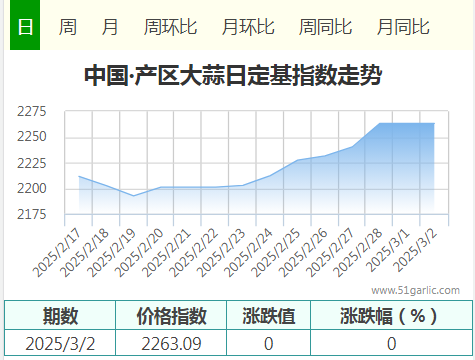Click the 2025/2/19 x-axis date label
Viewport: 475px width, 360px height.
click(x=113, y=253)
